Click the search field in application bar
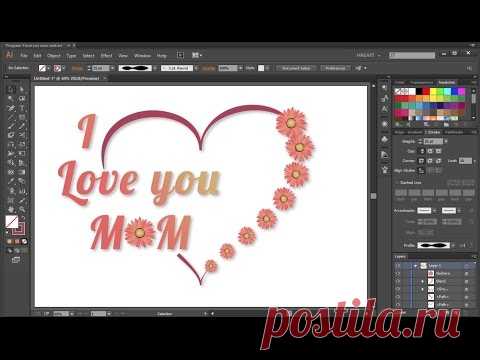480x360 pixels. click(412, 55)
